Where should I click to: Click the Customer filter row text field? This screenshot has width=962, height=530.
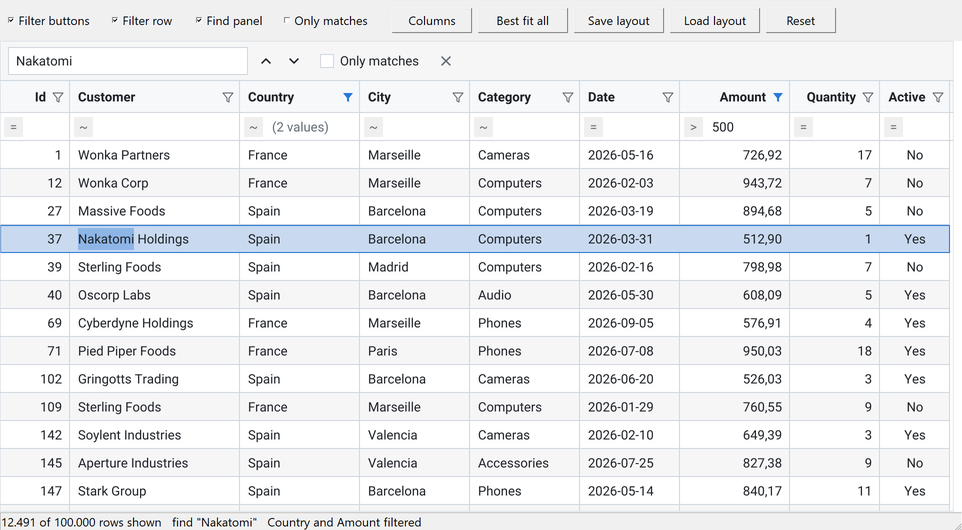pos(164,127)
